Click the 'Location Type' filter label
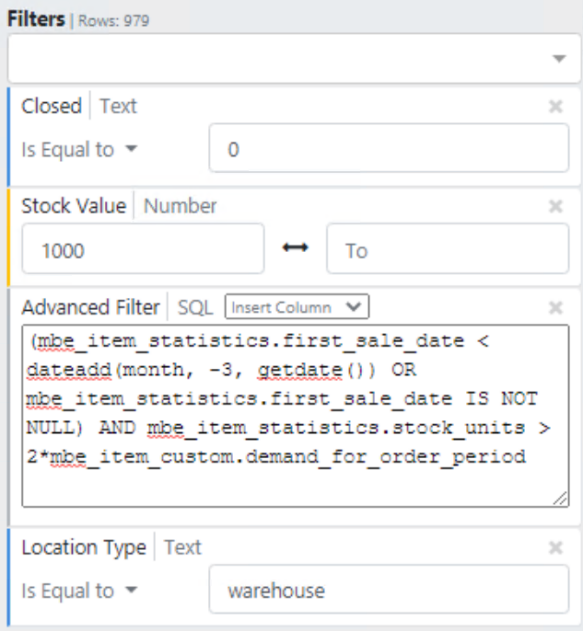The width and height of the screenshot is (583, 631). [84, 548]
